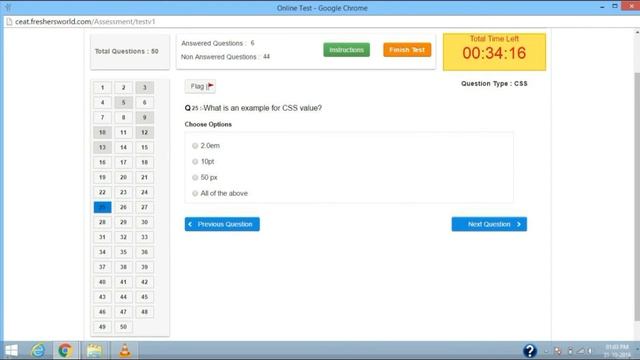Jump to question 12
Viewport: 640px width, 360px height.
click(144, 132)
